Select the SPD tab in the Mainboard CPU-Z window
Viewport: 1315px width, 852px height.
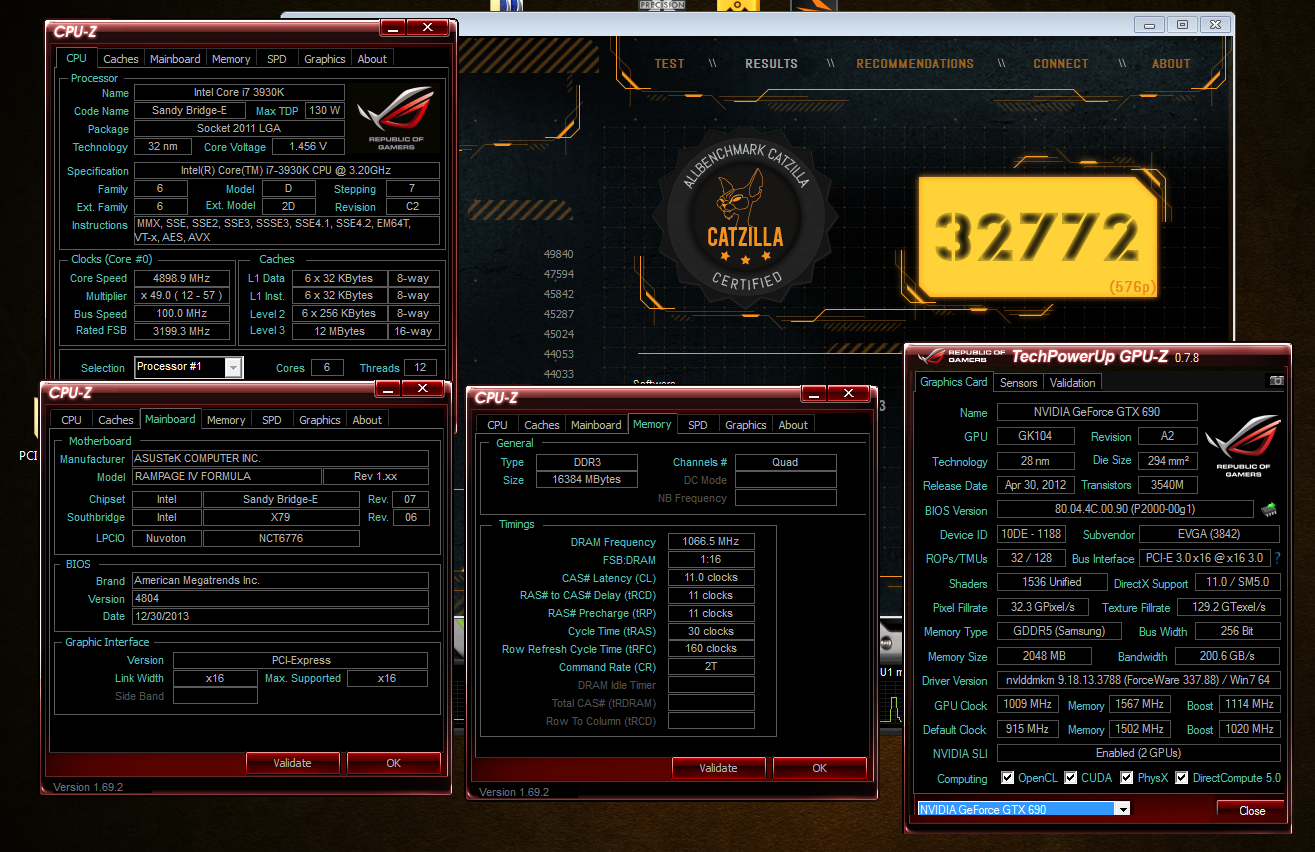pyautogui.click(x=272, y=420)
